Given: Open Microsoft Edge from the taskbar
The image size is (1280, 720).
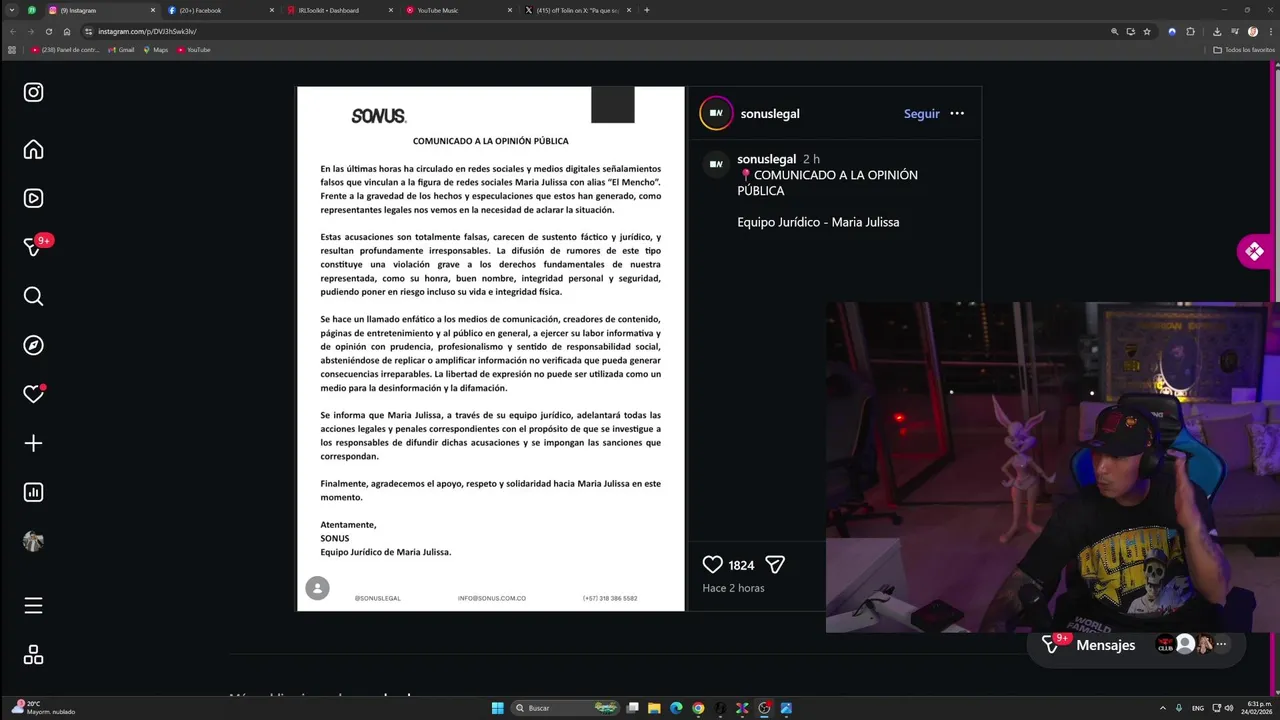Looking at the screenshot, I should [x=676, y=708].
